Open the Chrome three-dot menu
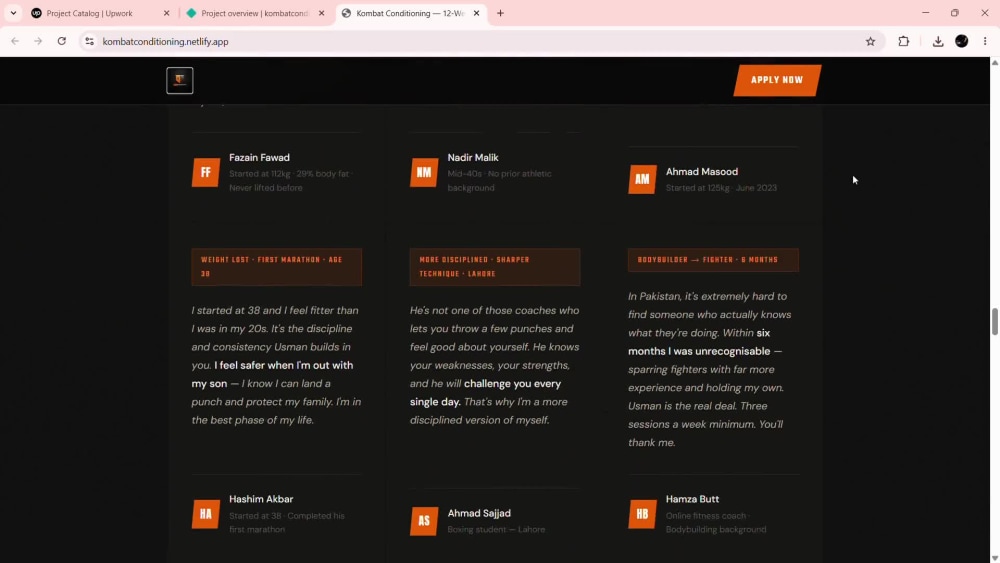Image resolution: width=1000 pixels, height=563 pixels. (985, 41)
